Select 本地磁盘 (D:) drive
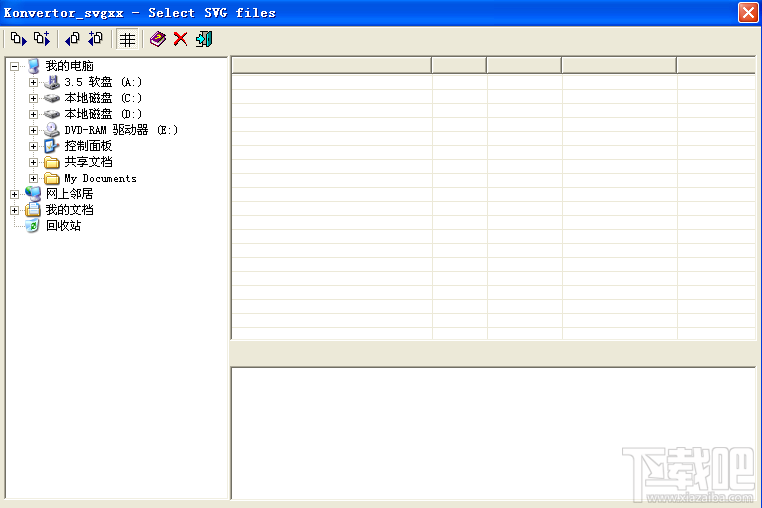762x508 pixels. [x=103, y=114]
